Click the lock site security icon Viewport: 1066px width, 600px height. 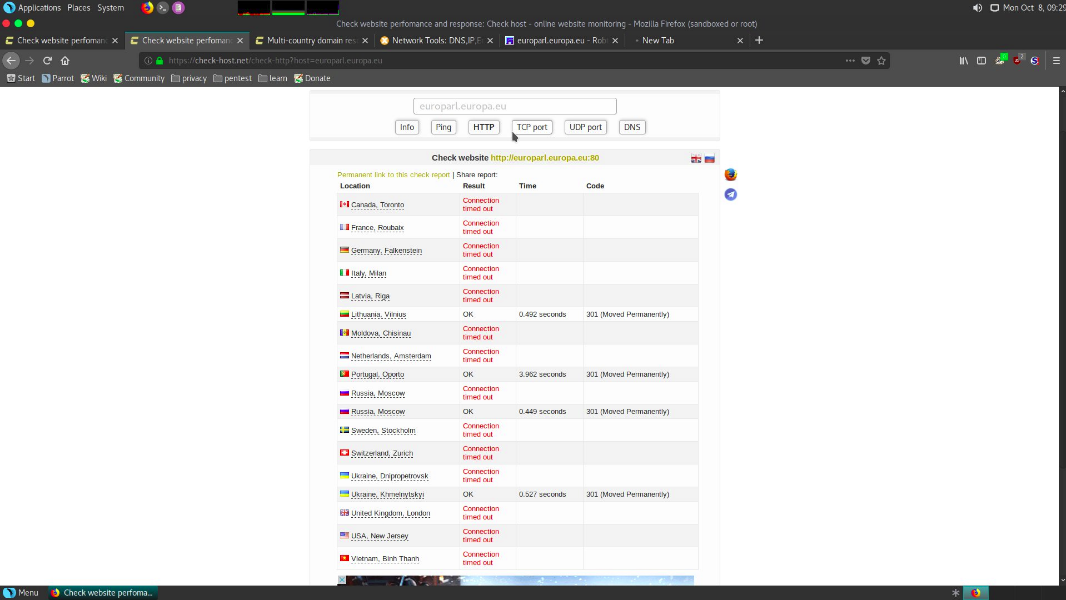pyautogui.click(x=160, y=60)
